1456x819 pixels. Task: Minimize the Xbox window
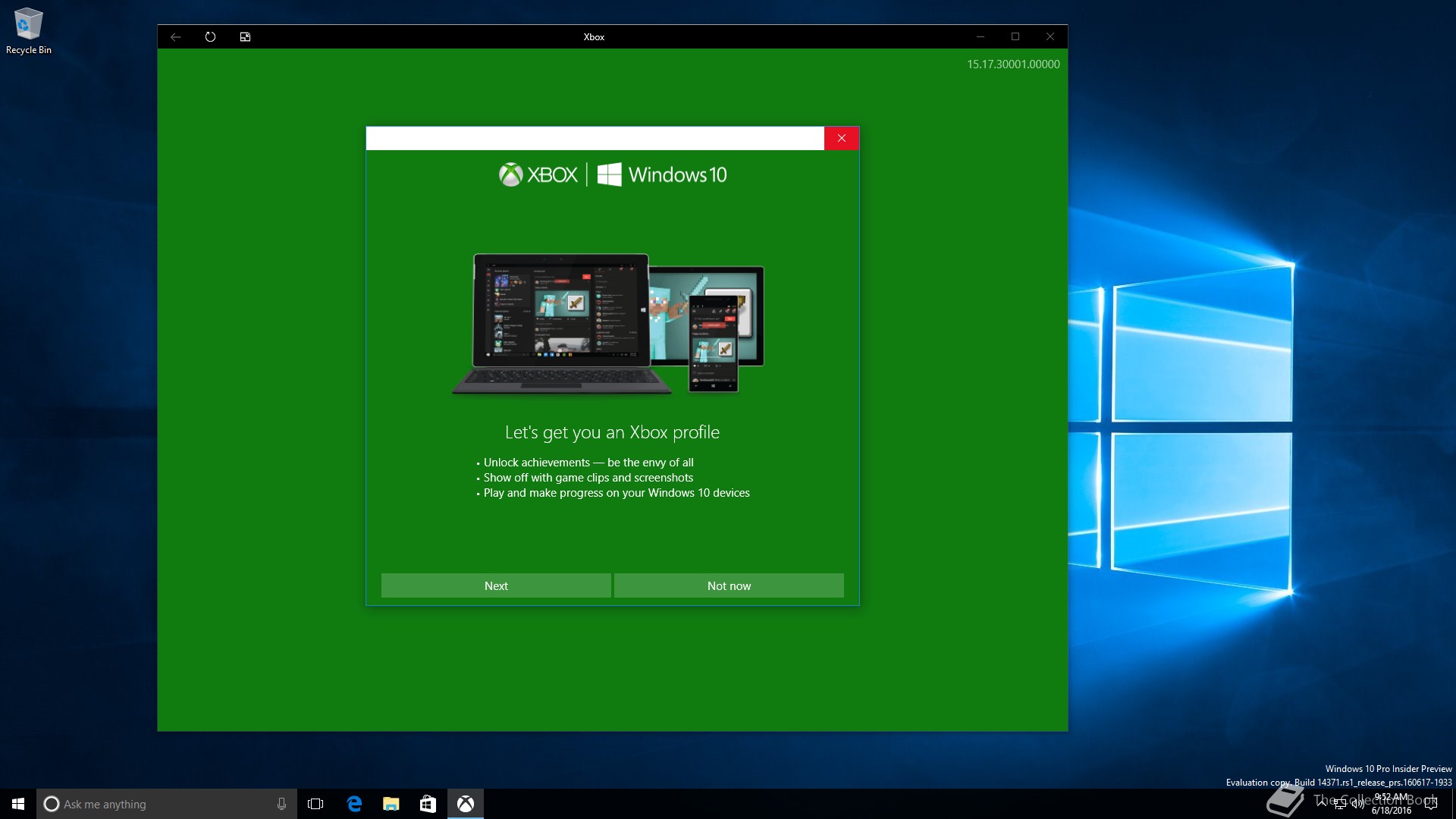(x=981, y=36)
